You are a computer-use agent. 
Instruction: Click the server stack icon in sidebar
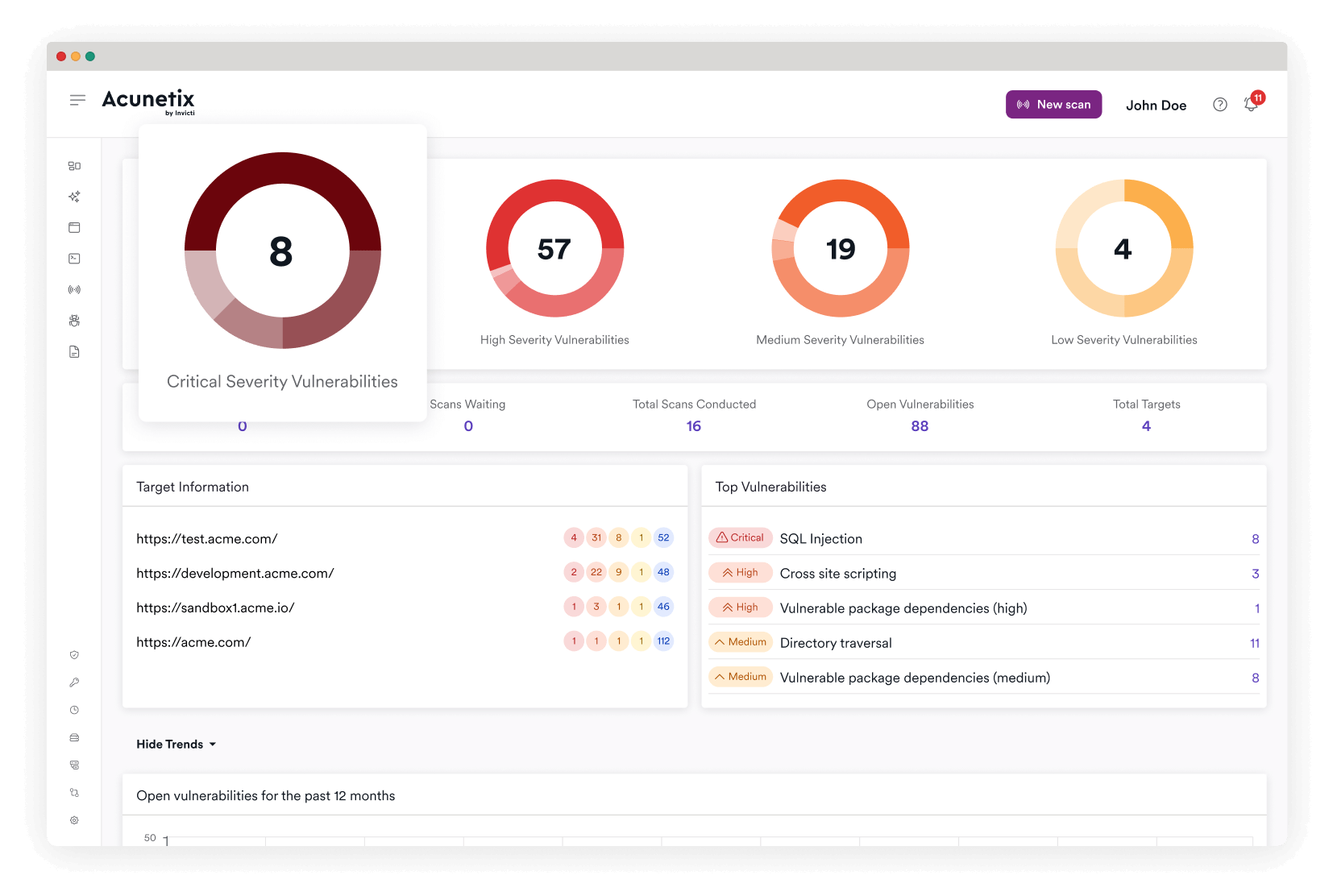74,765
